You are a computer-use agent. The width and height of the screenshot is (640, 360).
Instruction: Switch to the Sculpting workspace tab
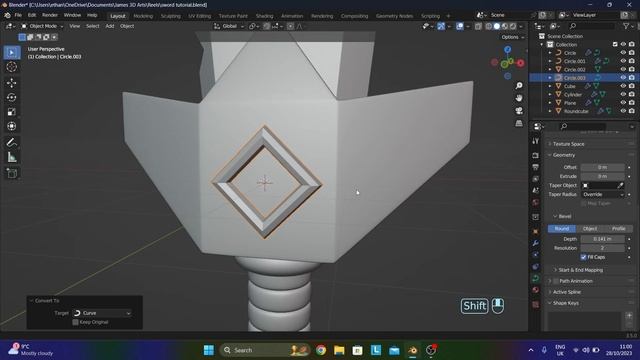pos(171,16)
